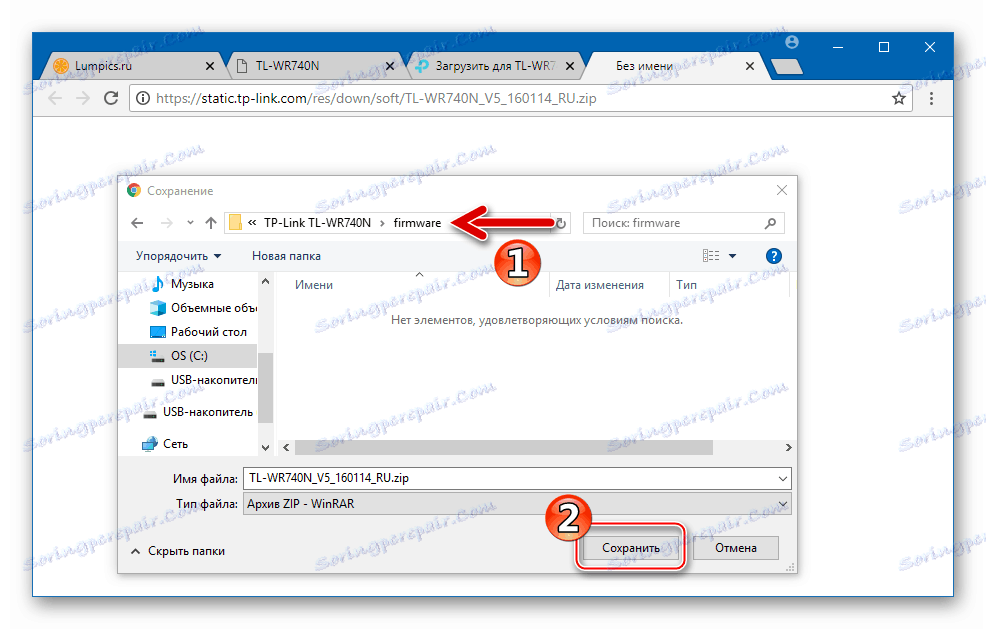Go up one folder level

pos(211,223)
